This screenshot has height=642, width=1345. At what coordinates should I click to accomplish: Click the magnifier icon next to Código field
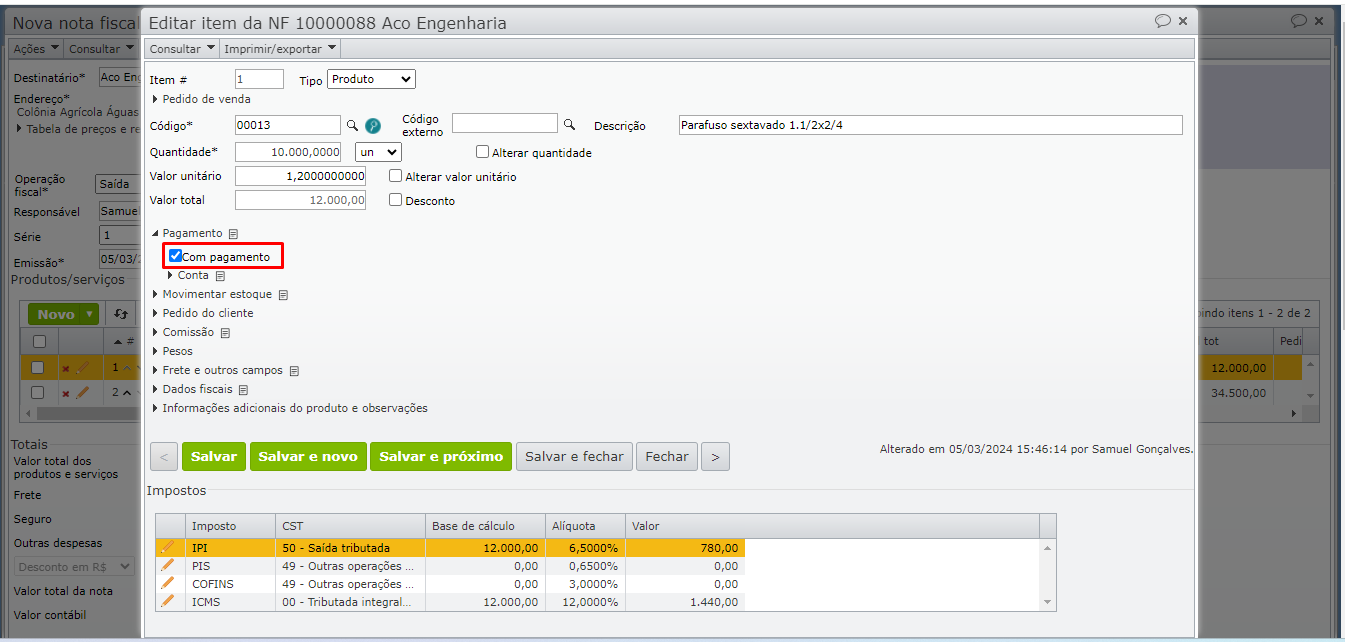[x=352, y=125]
